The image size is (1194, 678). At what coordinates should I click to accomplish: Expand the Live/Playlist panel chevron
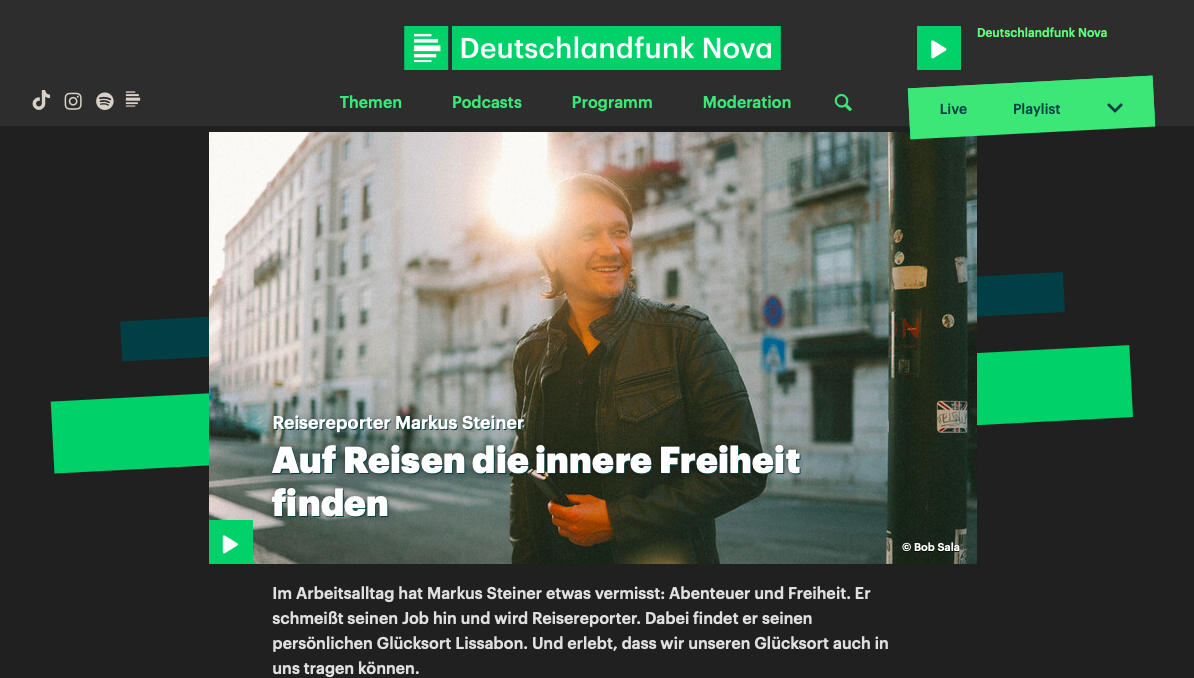(x=1115, y=108)
